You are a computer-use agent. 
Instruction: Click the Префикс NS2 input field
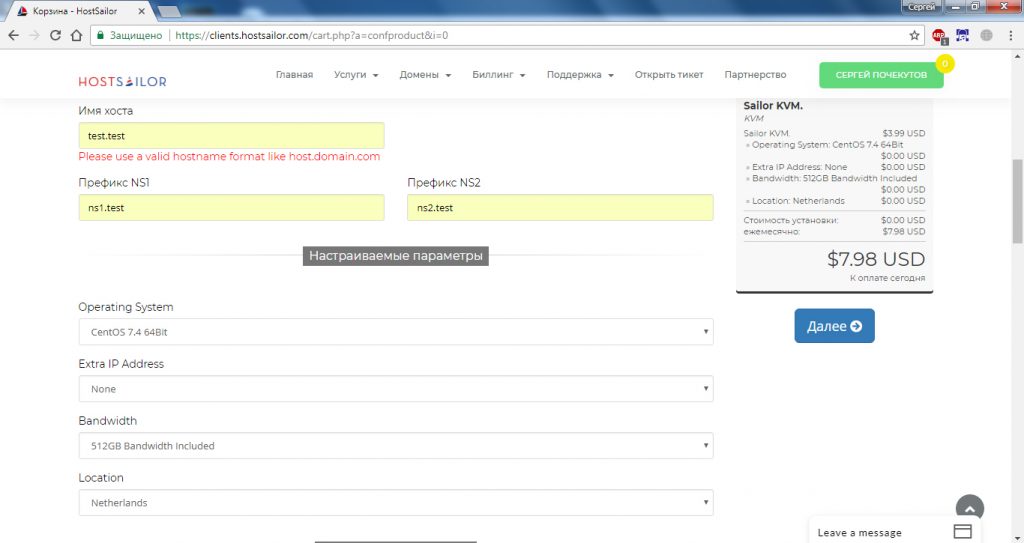(560, 208)
